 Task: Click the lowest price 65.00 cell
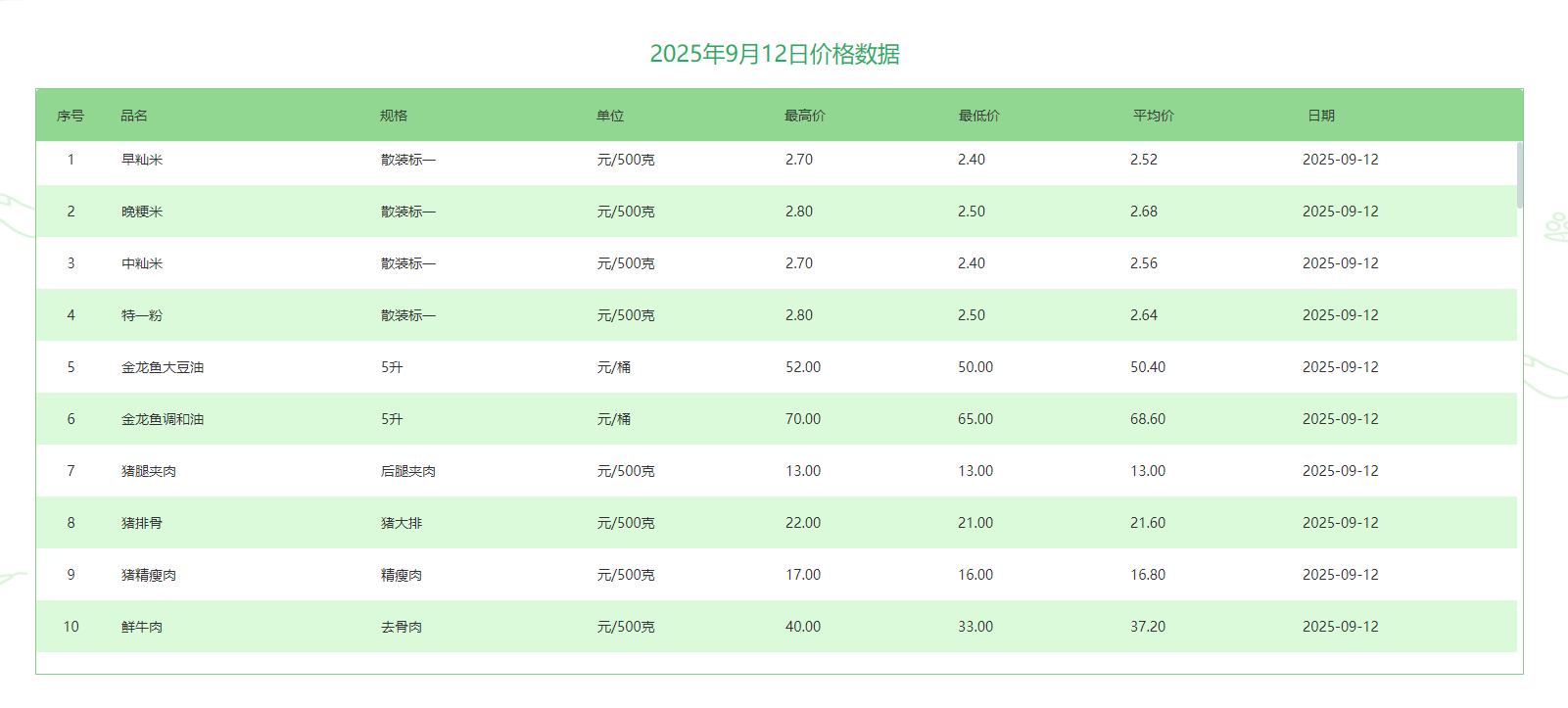coord(975,419)
